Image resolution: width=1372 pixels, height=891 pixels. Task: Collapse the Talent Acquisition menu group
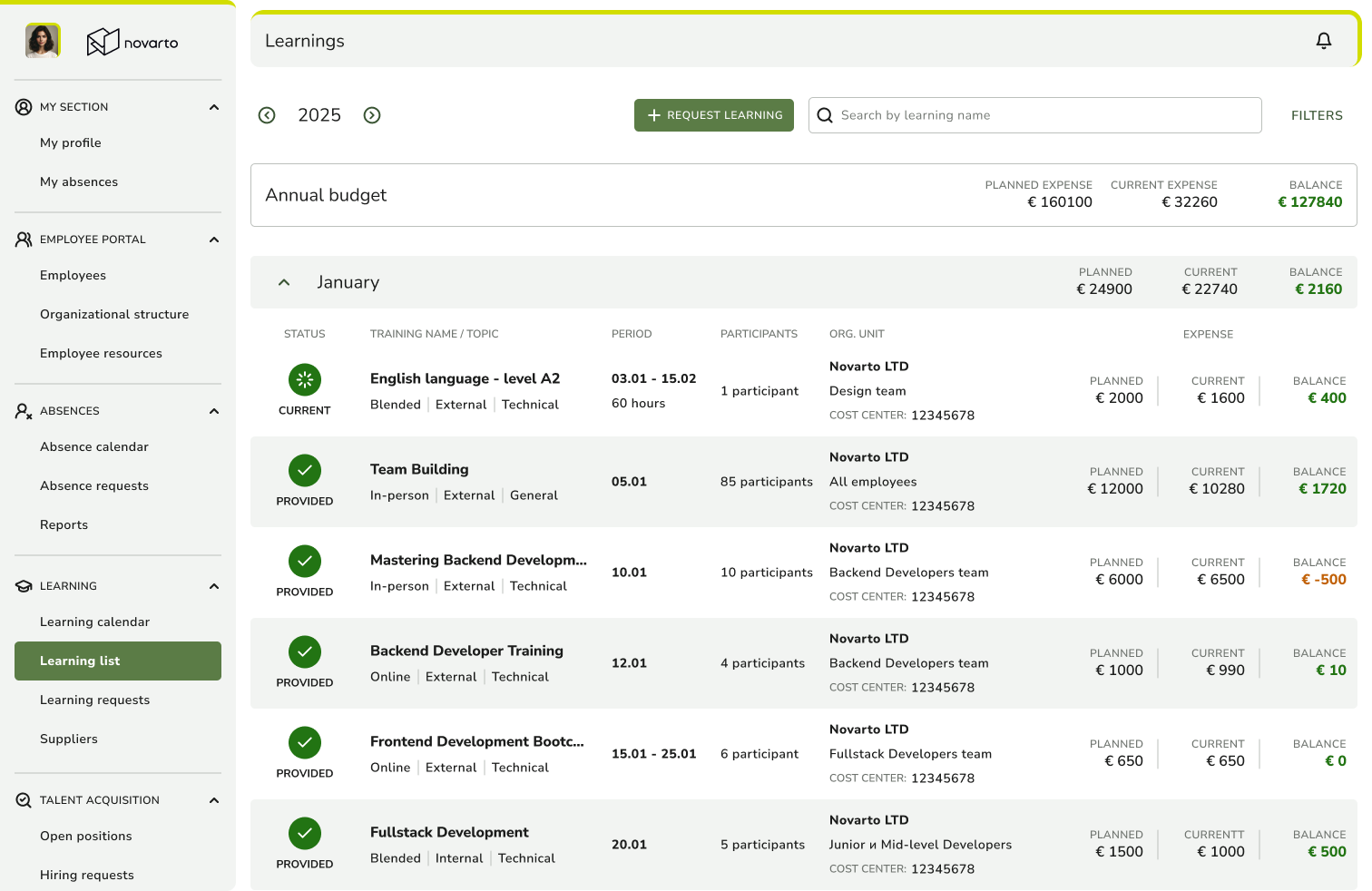click(x=214, y=800)
